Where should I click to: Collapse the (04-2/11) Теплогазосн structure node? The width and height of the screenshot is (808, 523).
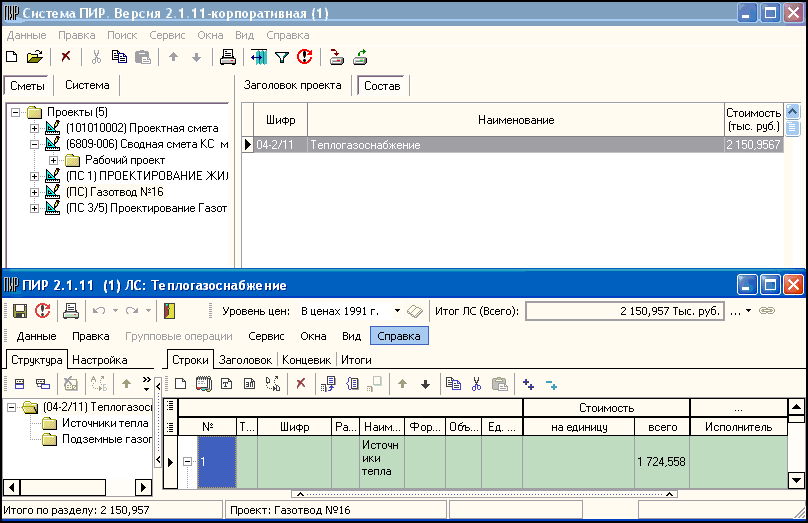(x=11, y=407)
